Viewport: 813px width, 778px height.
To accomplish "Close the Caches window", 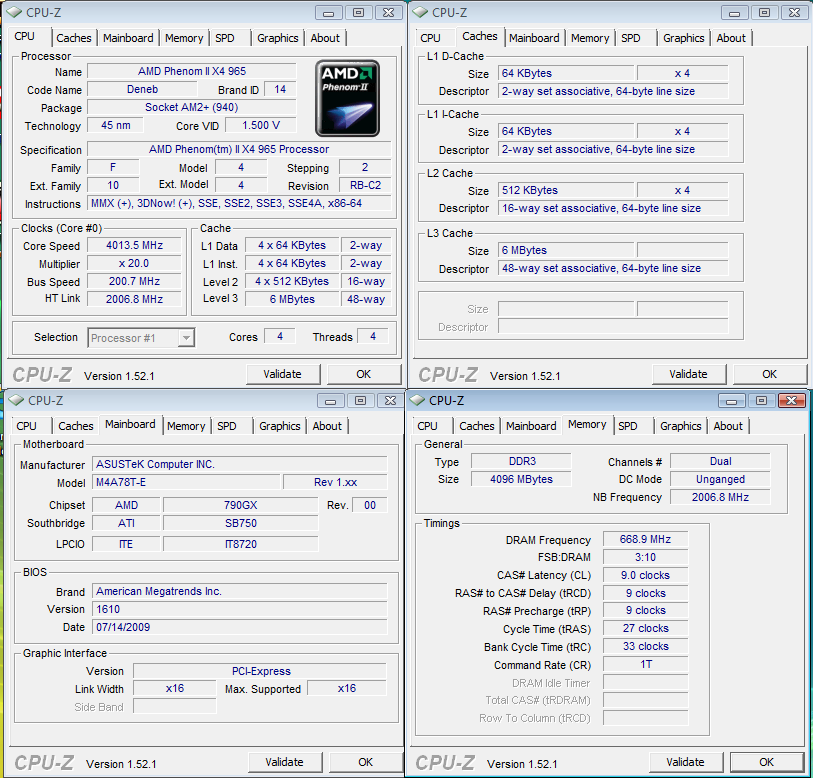I will click(x=794, y=12).
